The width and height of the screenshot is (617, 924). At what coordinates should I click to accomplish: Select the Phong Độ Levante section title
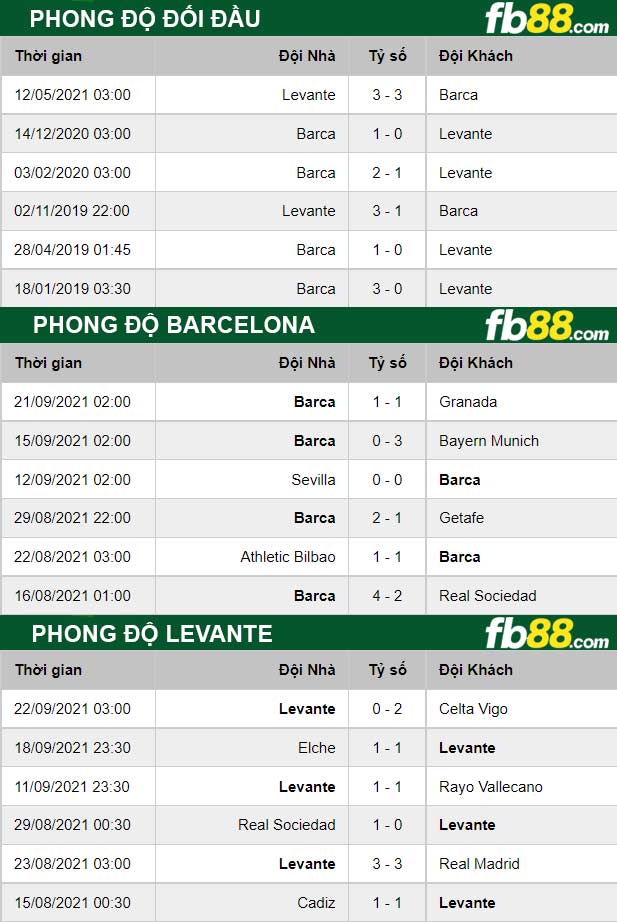tap(152, 633)
